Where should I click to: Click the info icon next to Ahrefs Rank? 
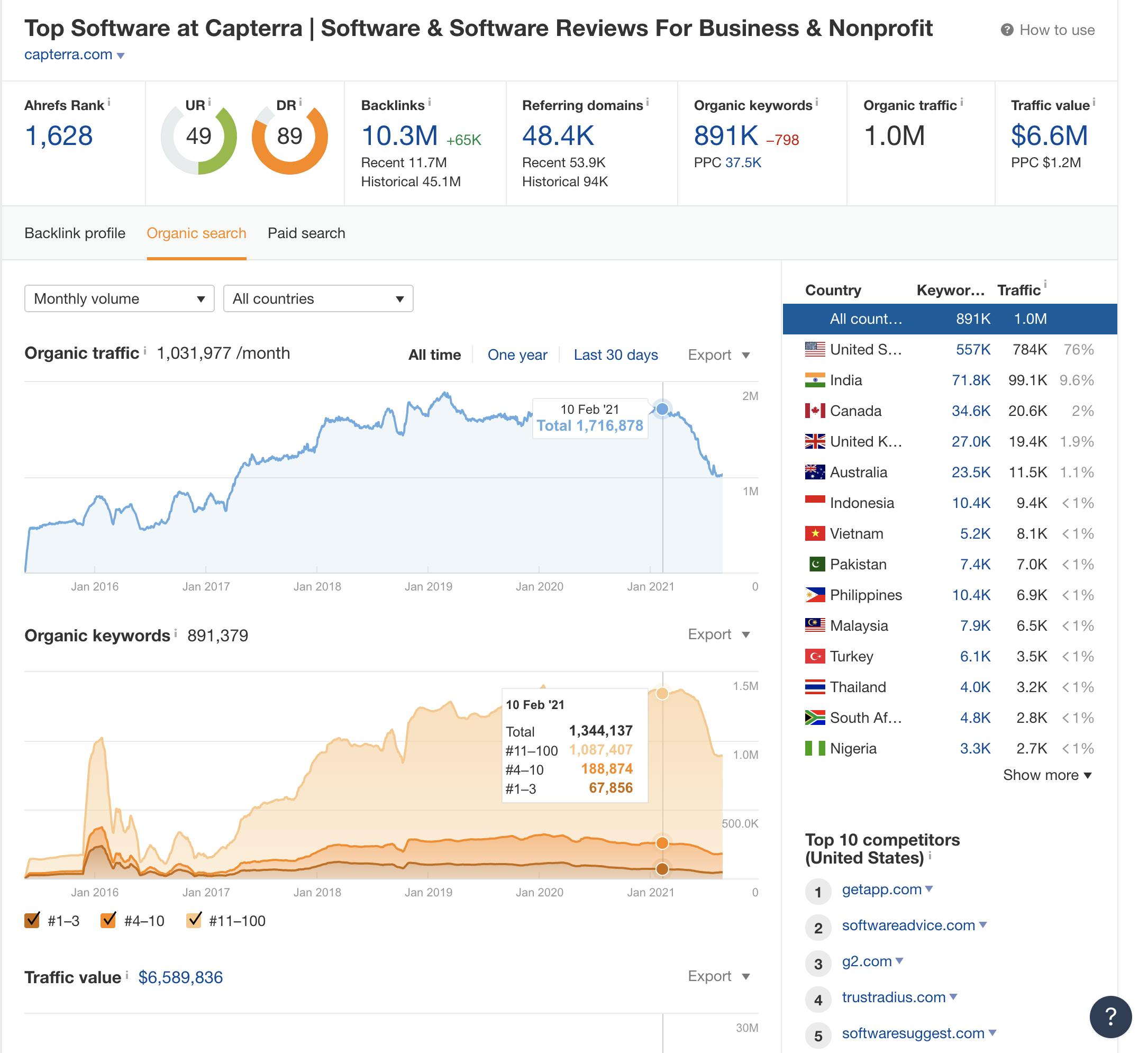click(x=109, y=103)
